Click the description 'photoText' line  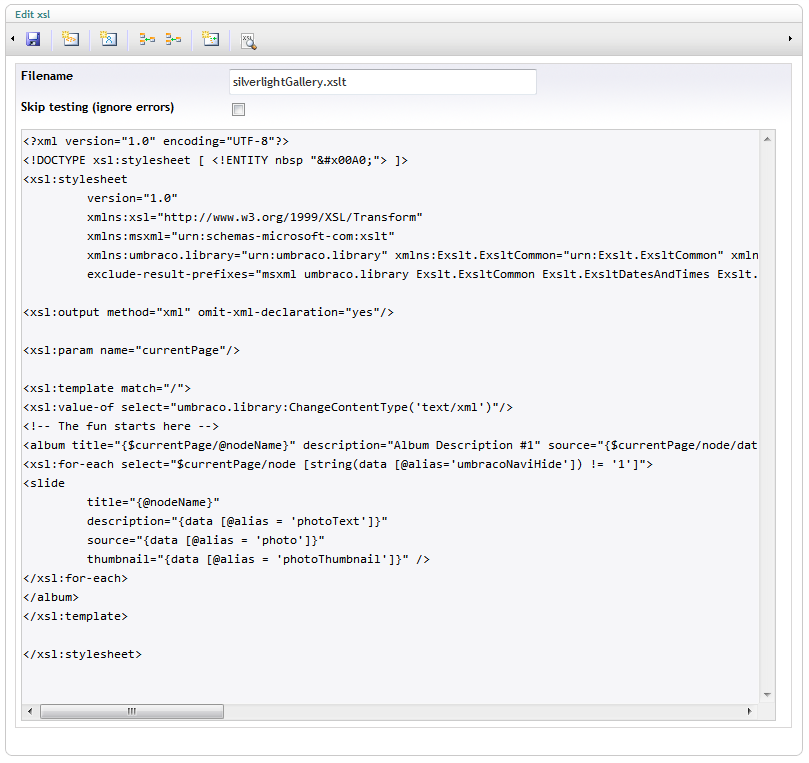237,522
